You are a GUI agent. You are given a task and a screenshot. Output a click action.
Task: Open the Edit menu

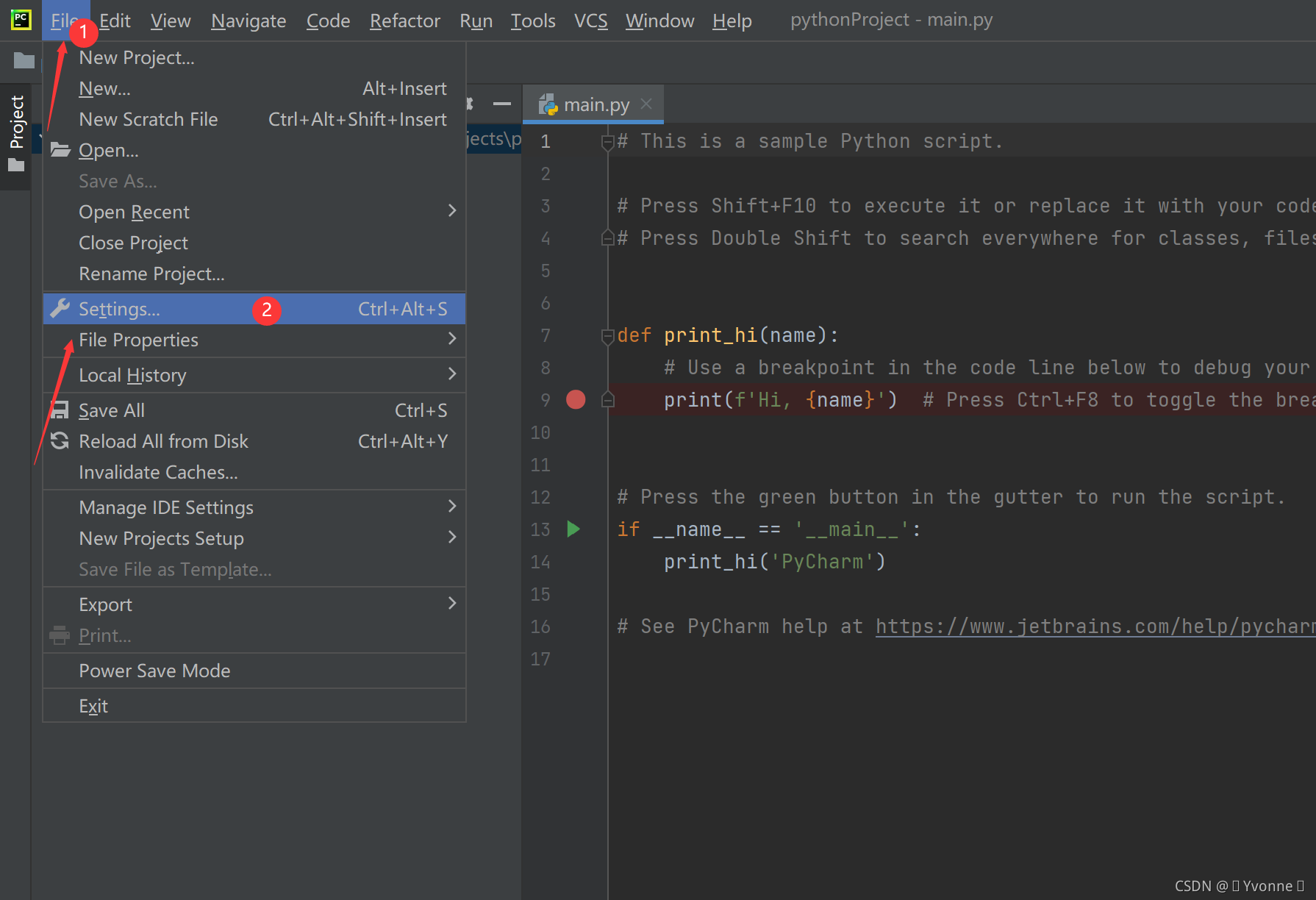click(115, 21)
